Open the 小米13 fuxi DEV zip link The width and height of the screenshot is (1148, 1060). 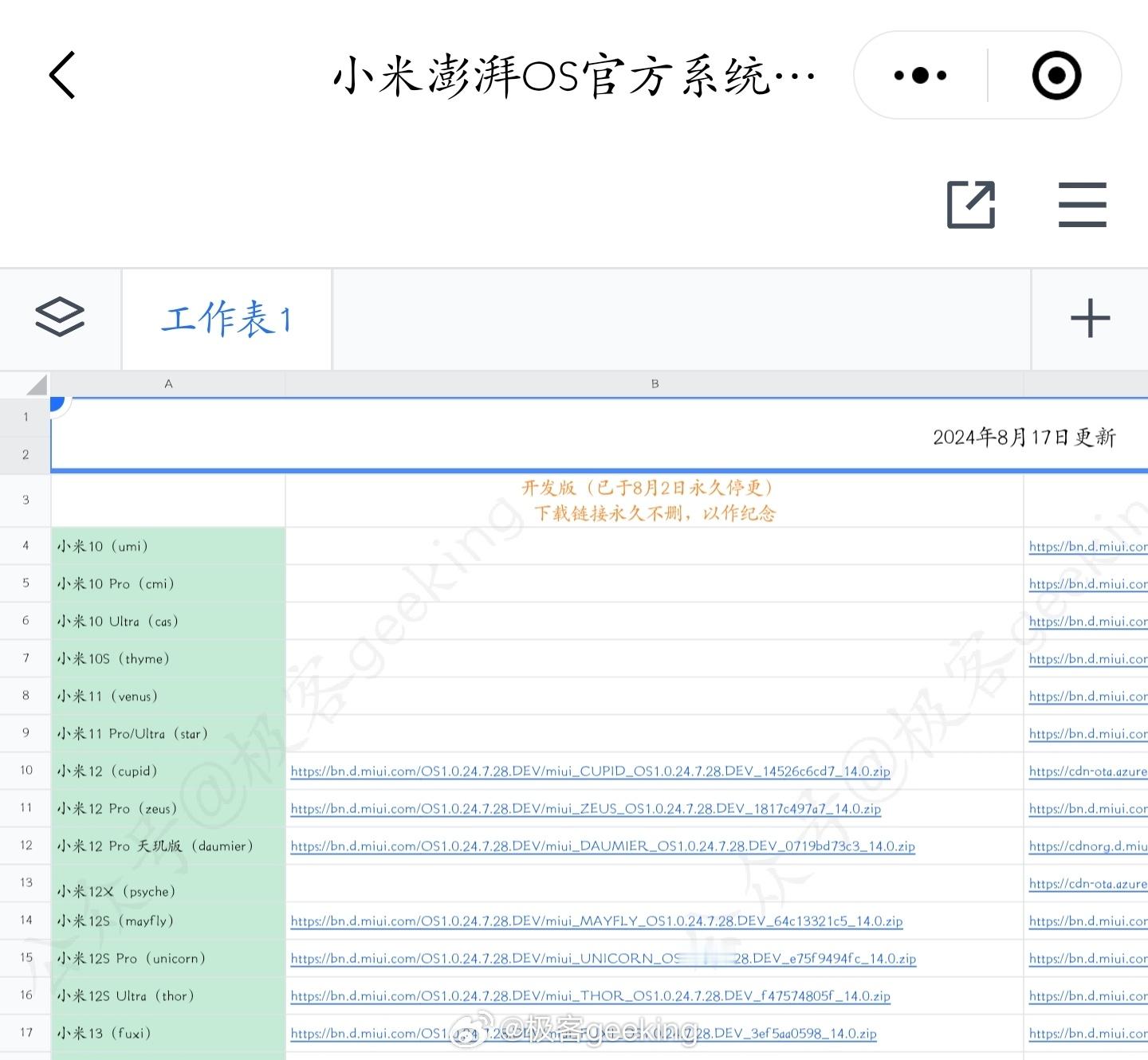(x=583, y=1034)
